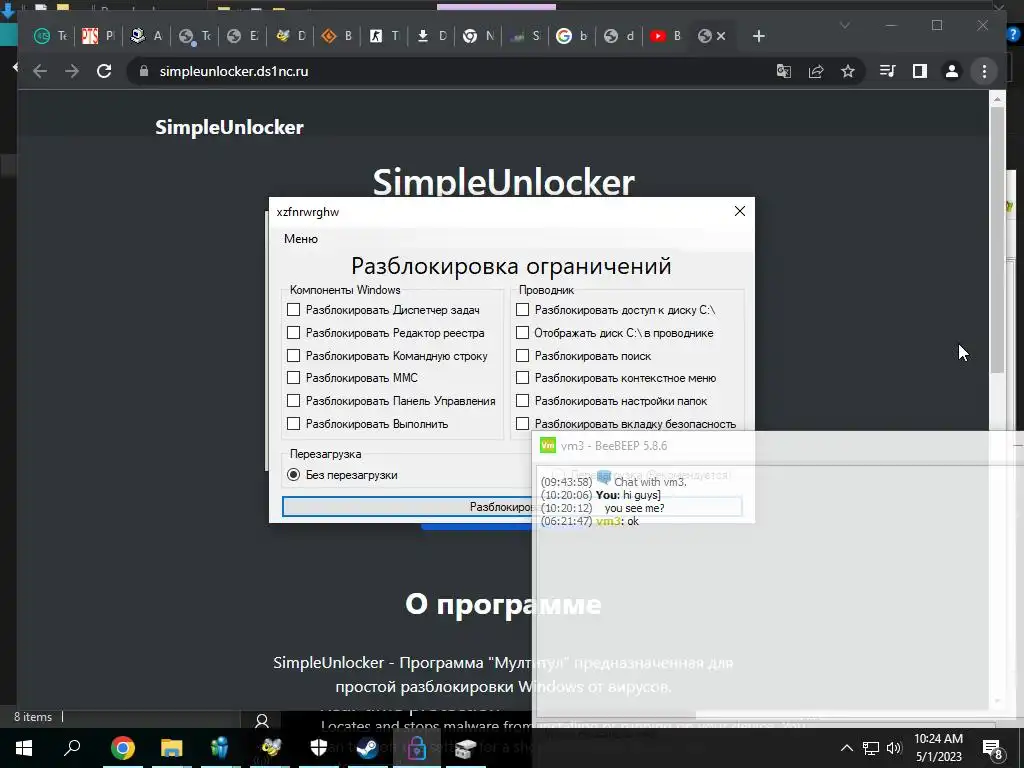Check Разблокировать Панель Управления
Image resolution: width=1024 pixels, height=768 pixels.
pyautogui.click(x=294, y=400)
